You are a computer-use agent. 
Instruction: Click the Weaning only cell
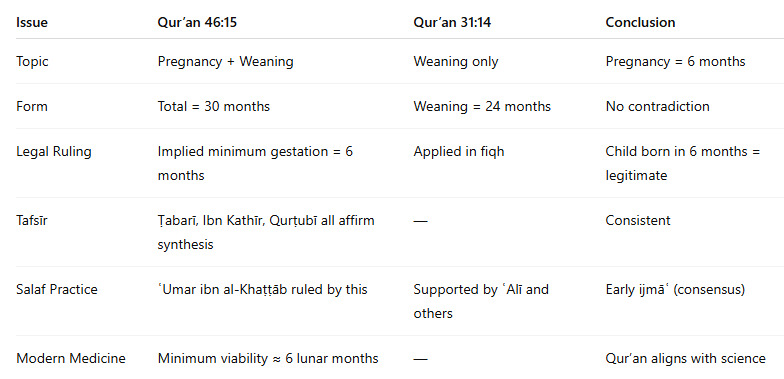[456, 62]
